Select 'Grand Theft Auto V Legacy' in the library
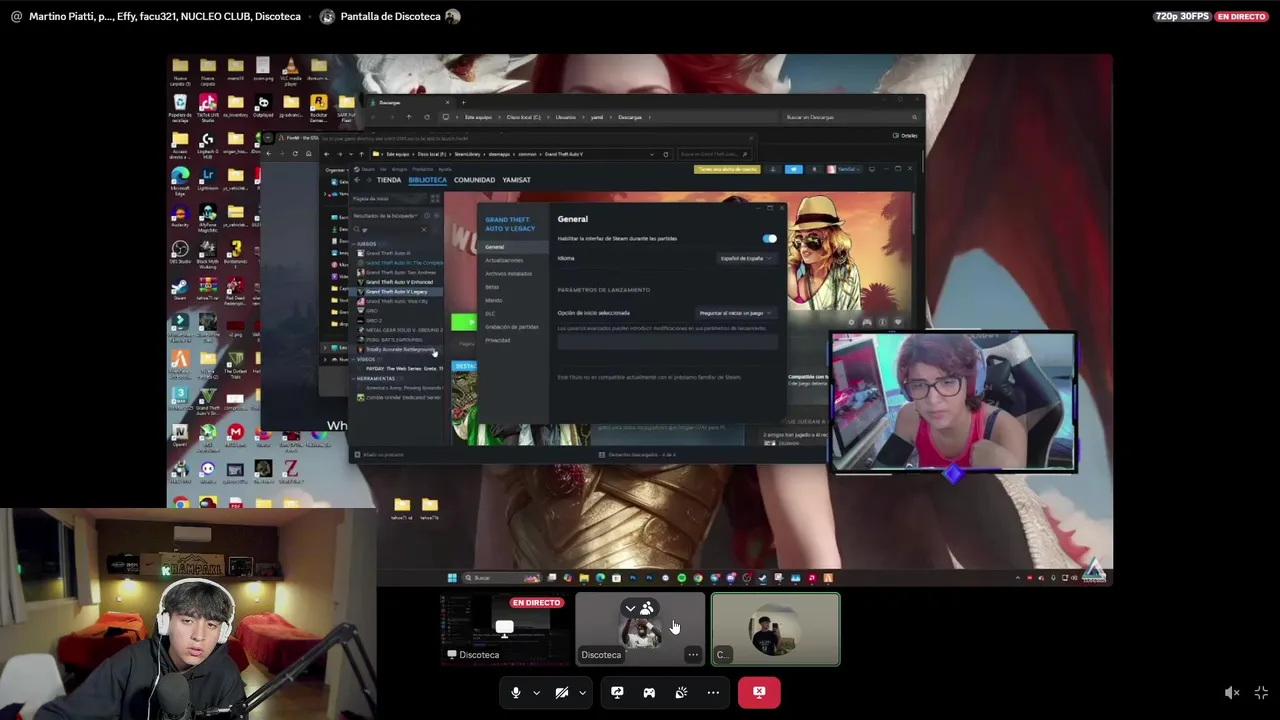1280x720 pixels. click(397, 292)
